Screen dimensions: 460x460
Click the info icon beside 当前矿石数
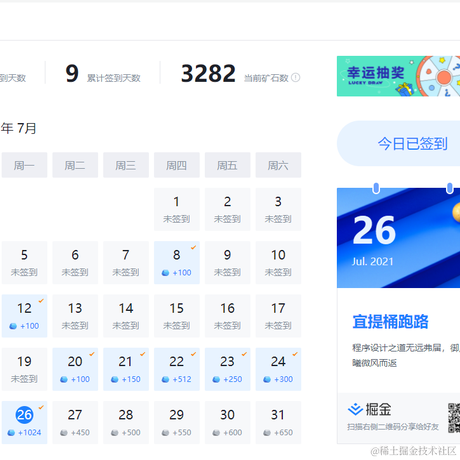coord(295,78)
